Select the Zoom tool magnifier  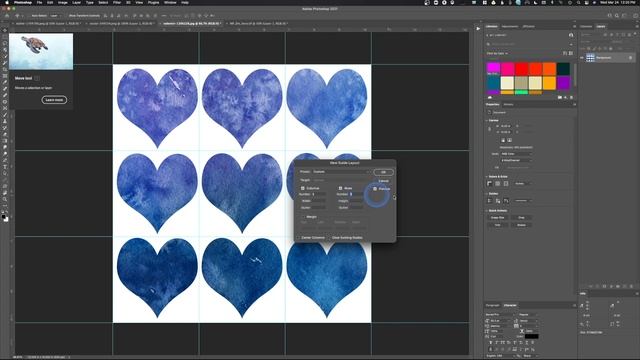5,200
